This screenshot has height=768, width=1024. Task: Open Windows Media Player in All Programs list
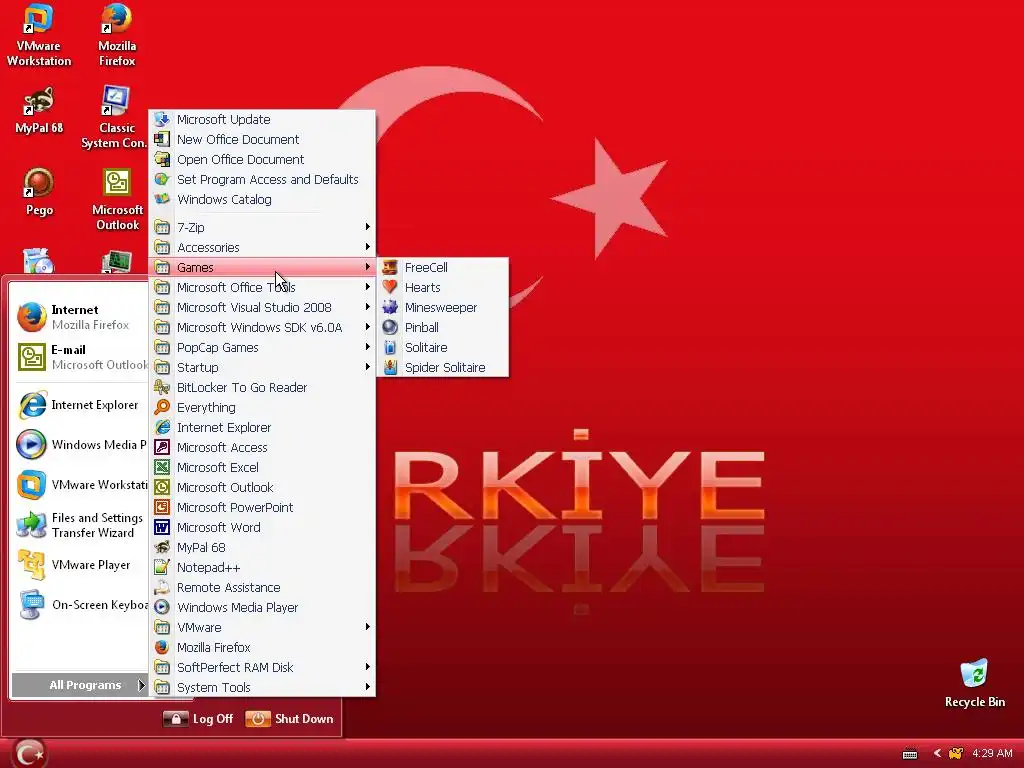[262, 607]
